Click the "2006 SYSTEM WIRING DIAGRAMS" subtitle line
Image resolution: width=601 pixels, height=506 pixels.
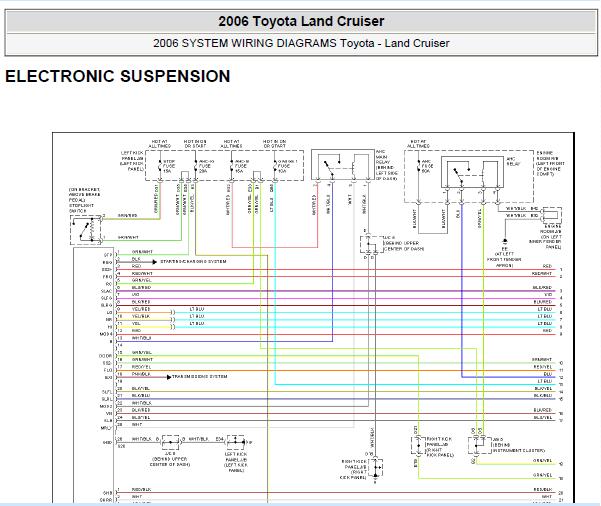(x=301, y=43)
